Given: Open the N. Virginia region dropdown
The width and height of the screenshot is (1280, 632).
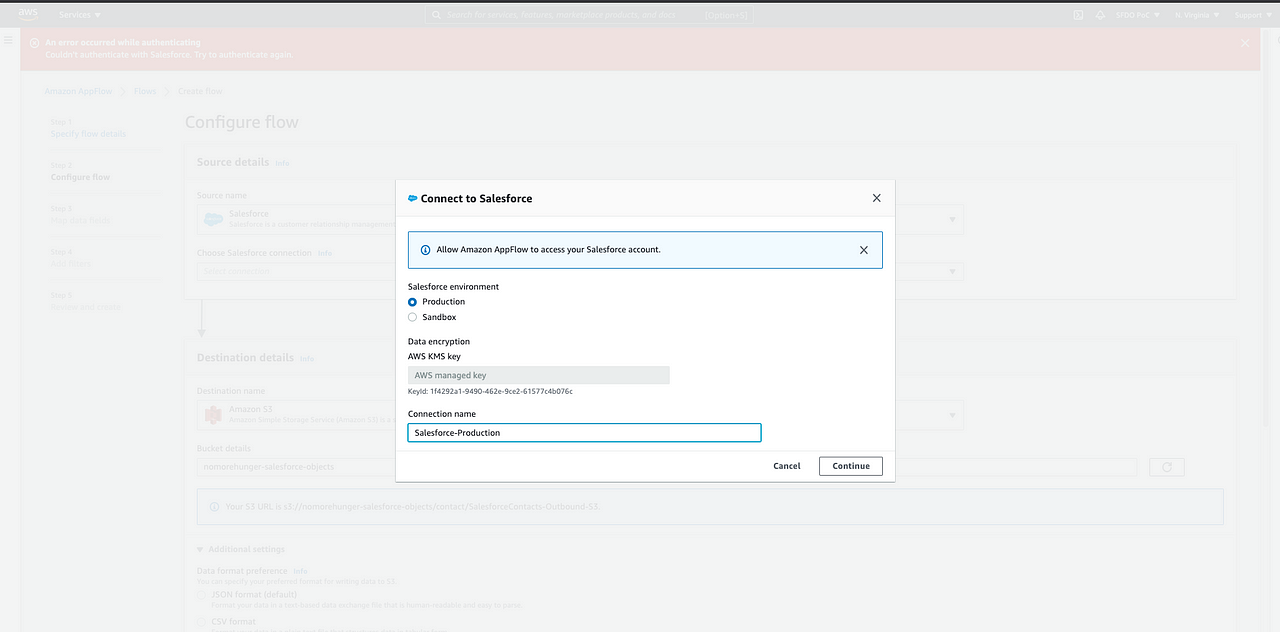Looking at the screenshot, I should [1196, 15].
